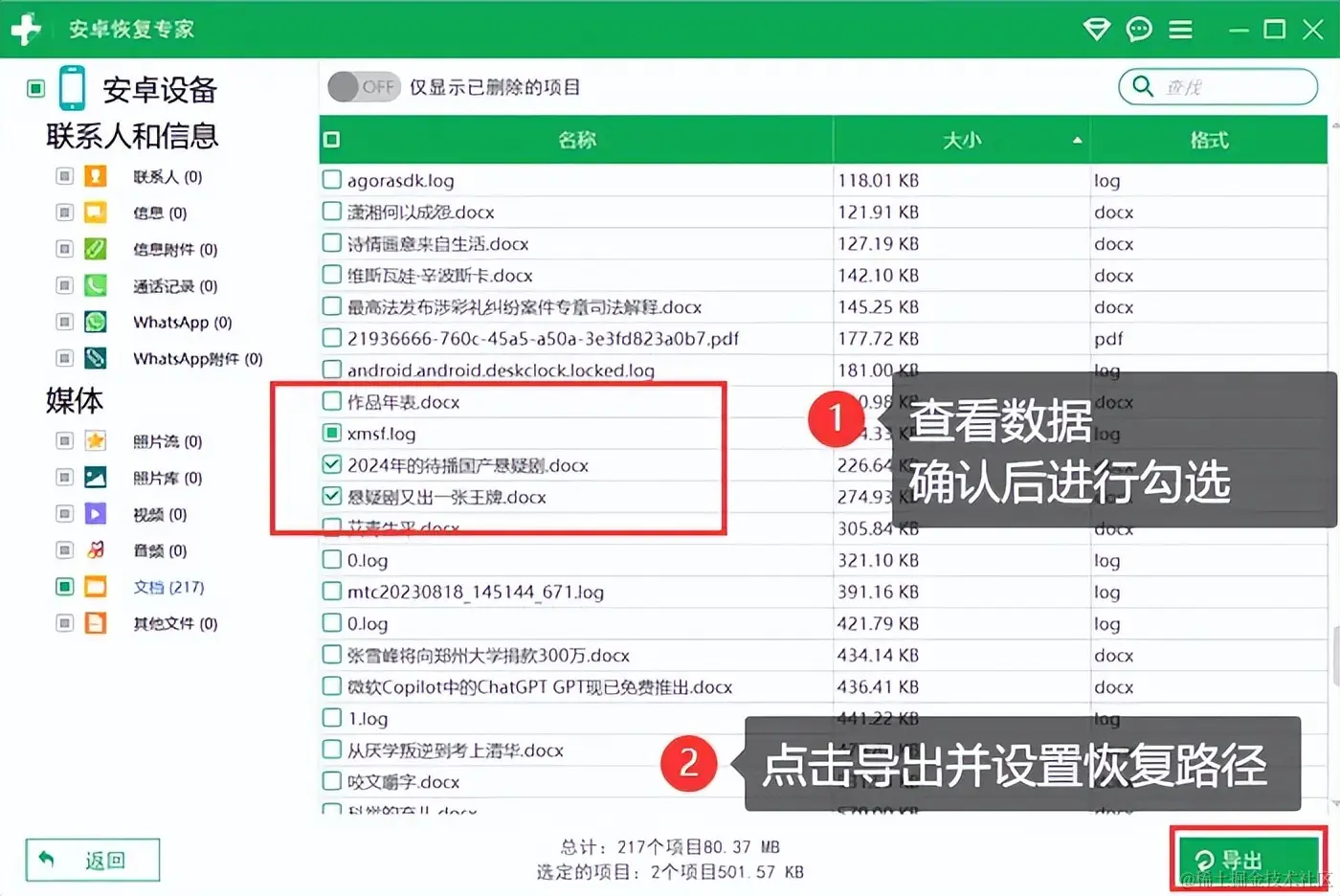Select the 21936666-760c-45a5 pdf file
This screenshot has width=1340, height=896.
click(x=543, y=339)
